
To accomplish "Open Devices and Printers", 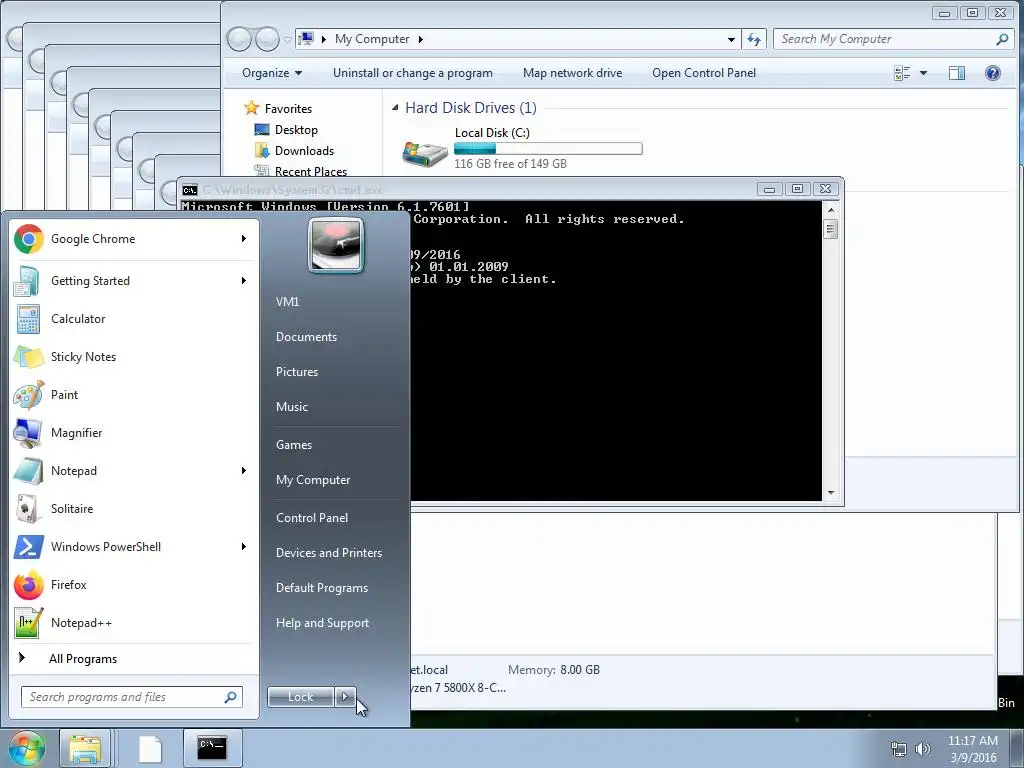I will (x=329, y=552).
